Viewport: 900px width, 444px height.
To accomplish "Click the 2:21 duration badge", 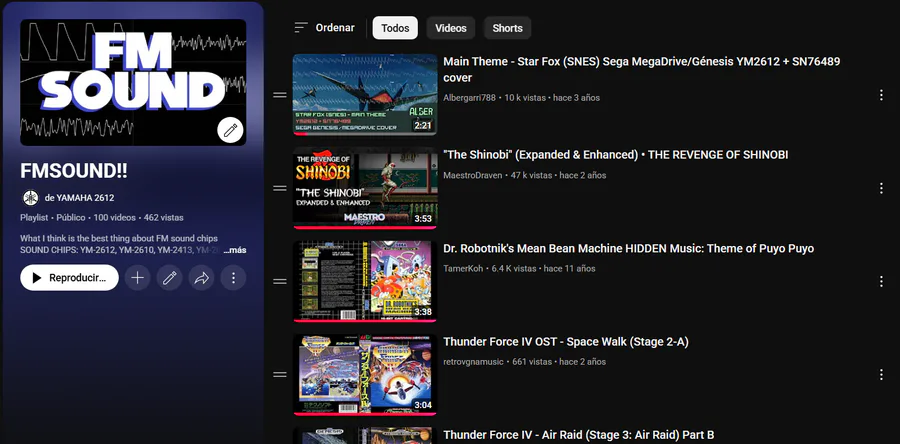I will (x=422, y=125).
